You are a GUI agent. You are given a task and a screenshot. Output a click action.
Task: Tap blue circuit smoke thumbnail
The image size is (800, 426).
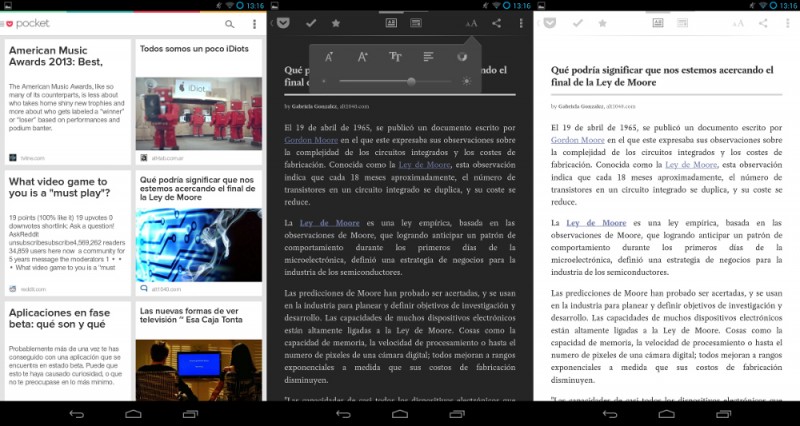199,245
